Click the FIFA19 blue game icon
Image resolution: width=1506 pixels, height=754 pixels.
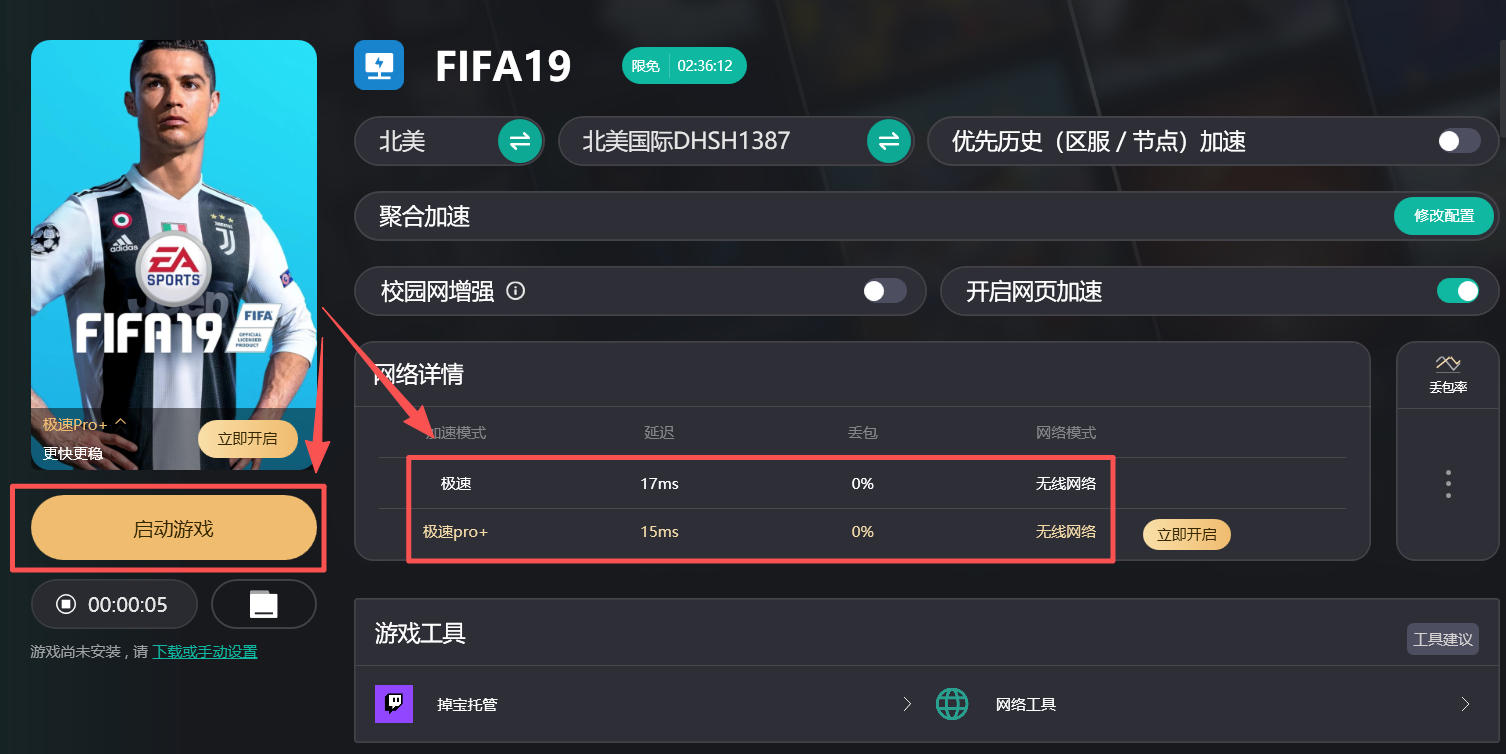tap(378, 65)
